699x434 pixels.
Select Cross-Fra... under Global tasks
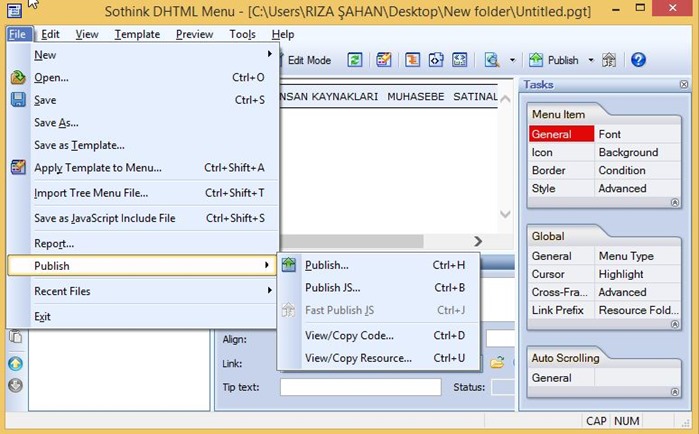click(561, 292)
